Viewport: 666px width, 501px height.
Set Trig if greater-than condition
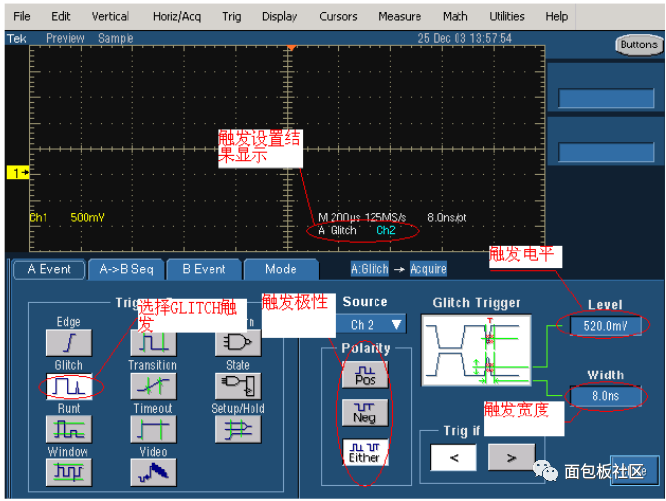[511, 458]
